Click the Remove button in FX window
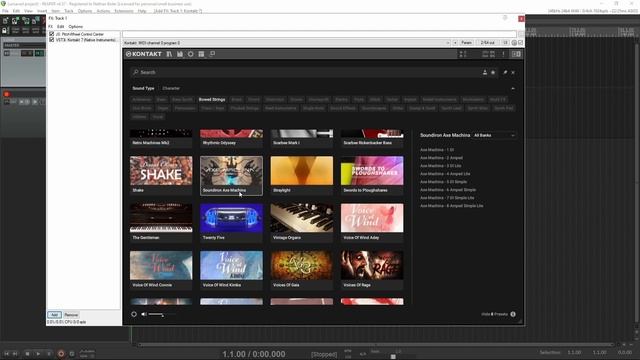 [x=71, y=315]
